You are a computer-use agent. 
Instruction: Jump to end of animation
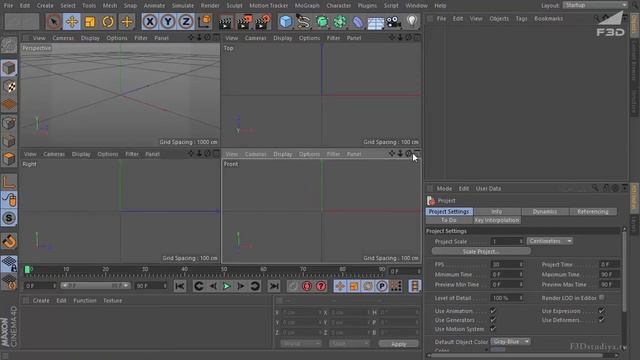pyautogui.click(x=274, y=286)
